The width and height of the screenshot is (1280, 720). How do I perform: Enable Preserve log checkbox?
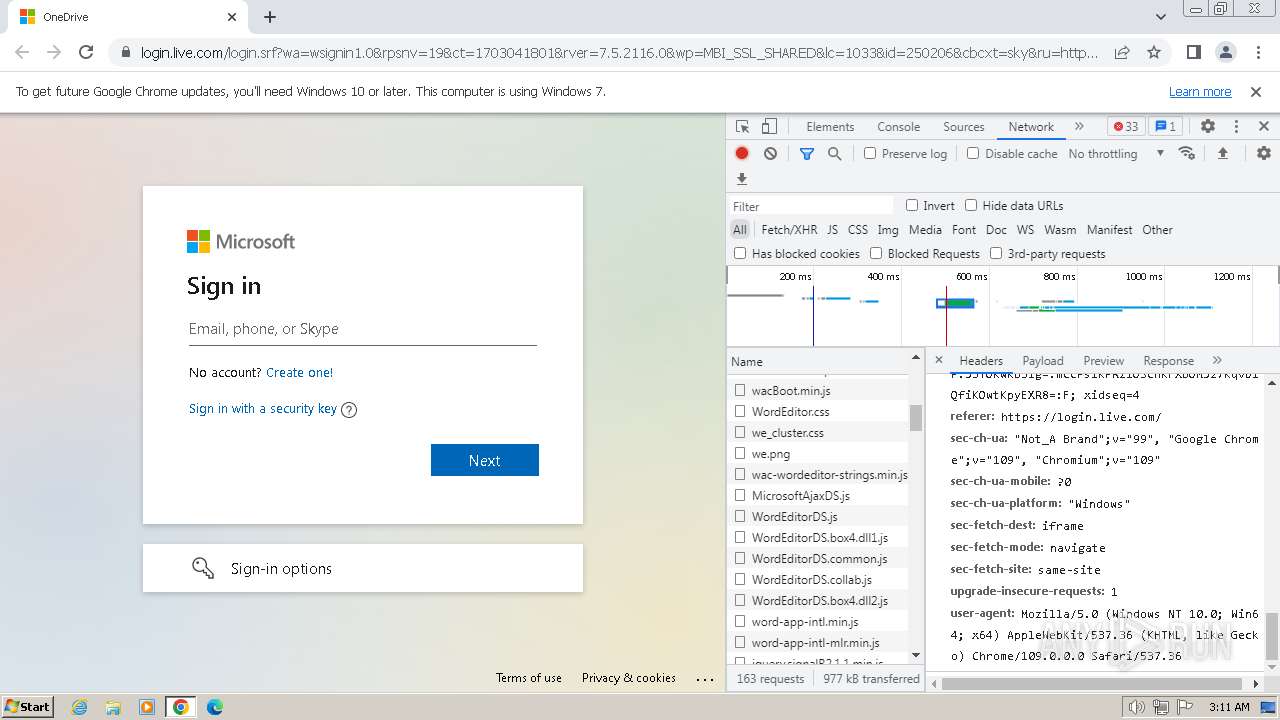pos(870,153)
